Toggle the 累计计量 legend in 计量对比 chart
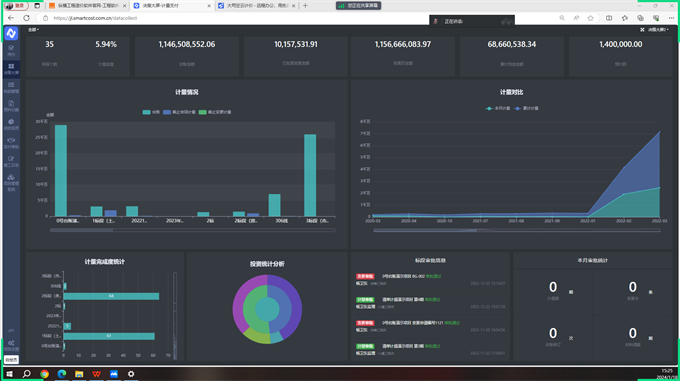This screenshot has width=680, height=381. [x=526, y=108]
